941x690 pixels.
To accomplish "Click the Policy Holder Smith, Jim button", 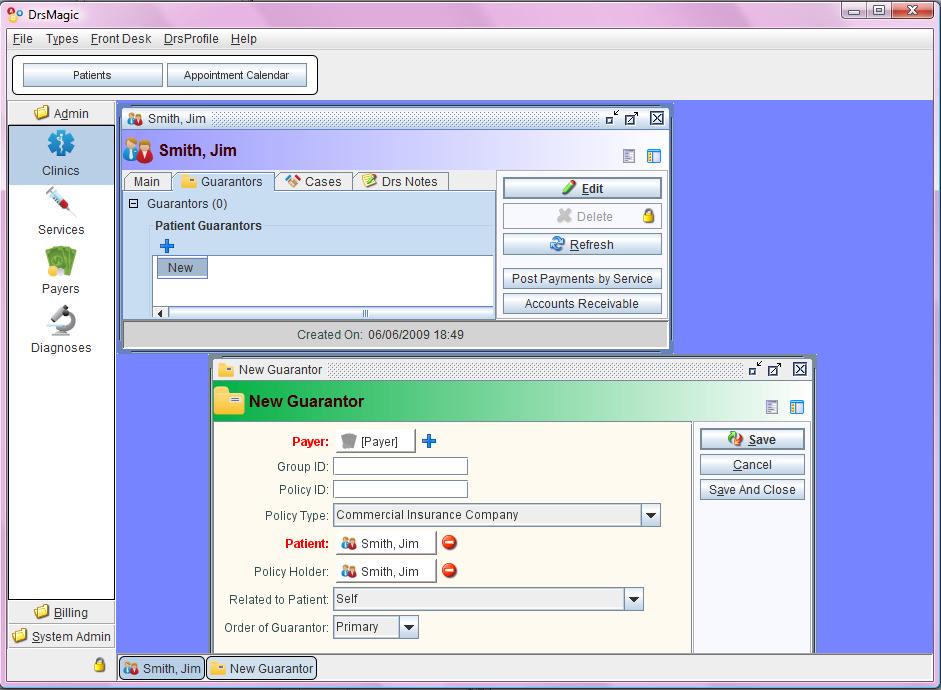I will (x=385, y=571).
